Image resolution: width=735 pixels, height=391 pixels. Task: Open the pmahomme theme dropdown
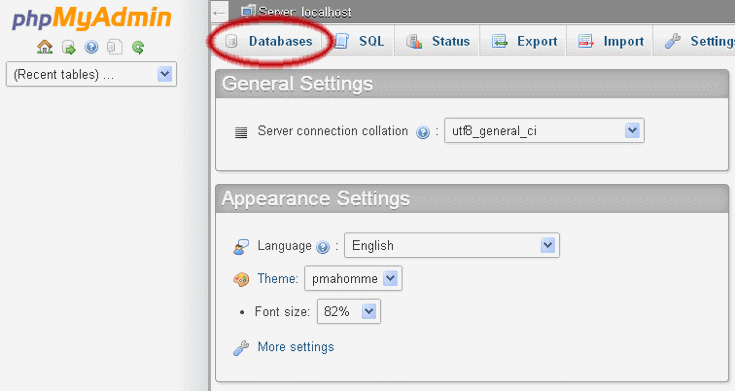[x=353, y=278]
